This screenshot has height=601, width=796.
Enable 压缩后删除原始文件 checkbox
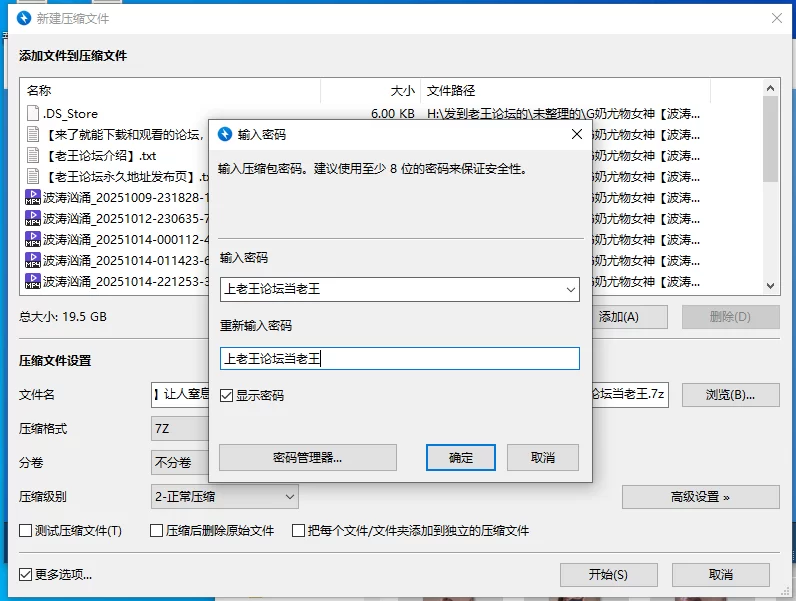coord(156,530)
